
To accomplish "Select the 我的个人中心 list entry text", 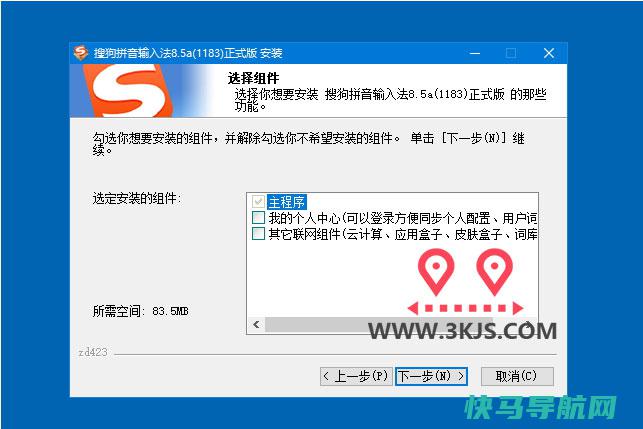I will click(x=402, y=218).
